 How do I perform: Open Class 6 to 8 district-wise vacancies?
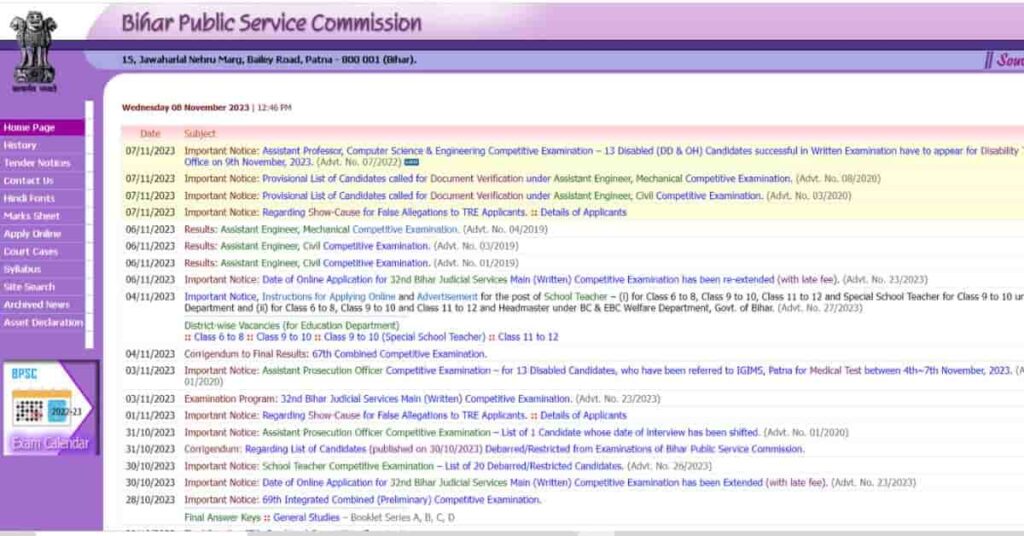click(221, 337)
